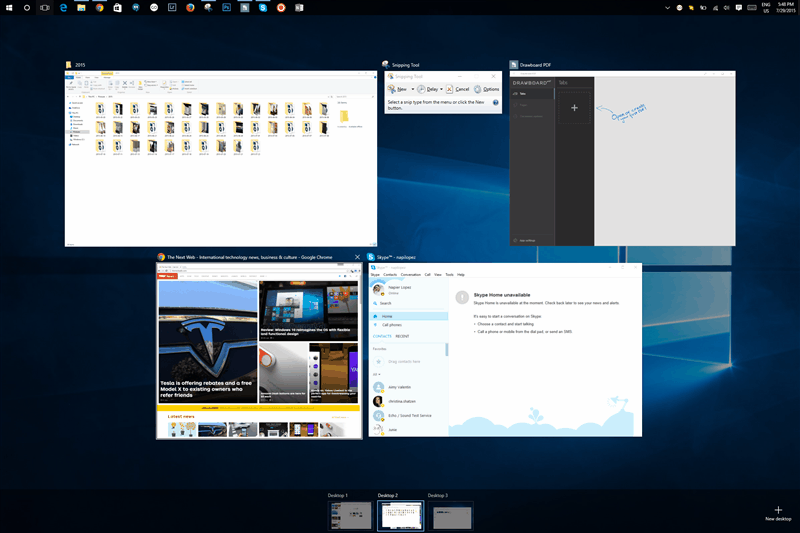Viewport: 800px width, 533px height.
Task: Click the clock showing 5:48 PM
Action: click(x=785, y=8)
